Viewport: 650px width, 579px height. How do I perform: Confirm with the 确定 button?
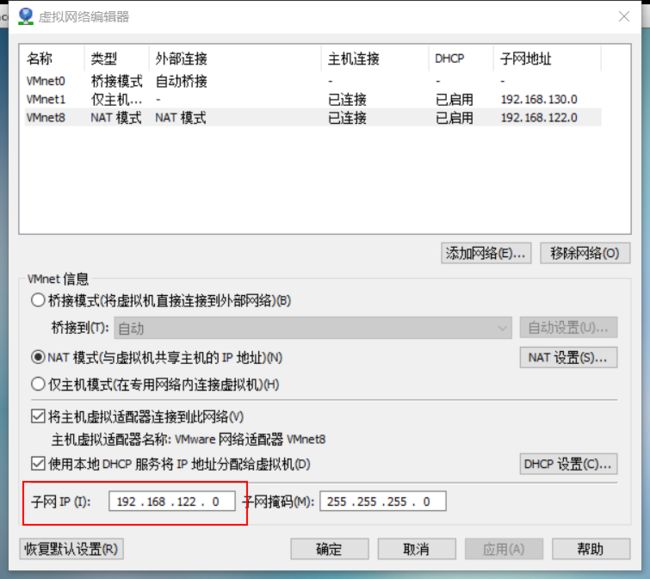tap(330, 549)
